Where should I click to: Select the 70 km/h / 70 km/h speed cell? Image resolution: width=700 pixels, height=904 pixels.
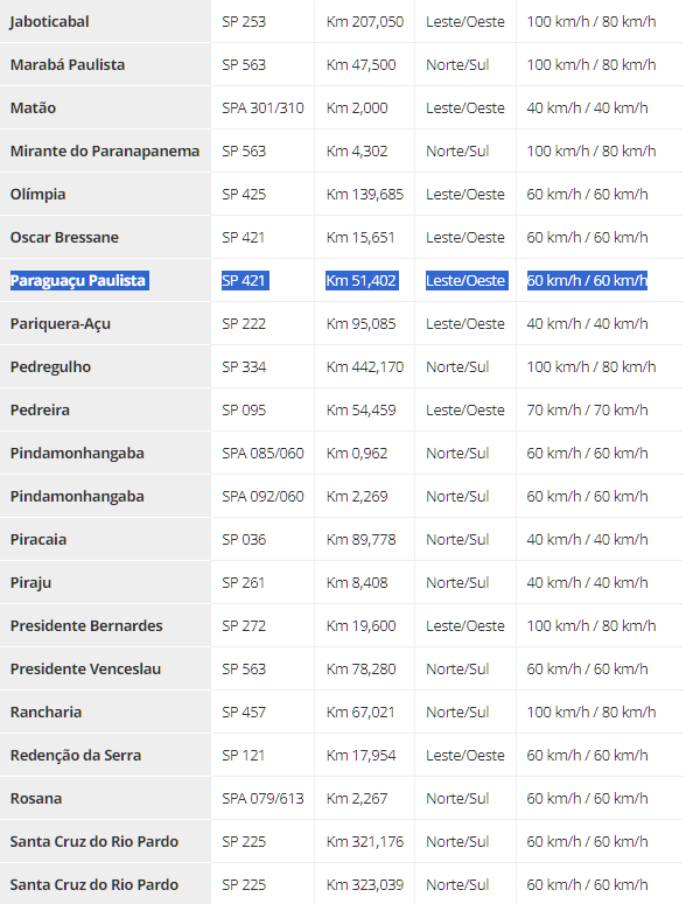(x=587, y=410)
